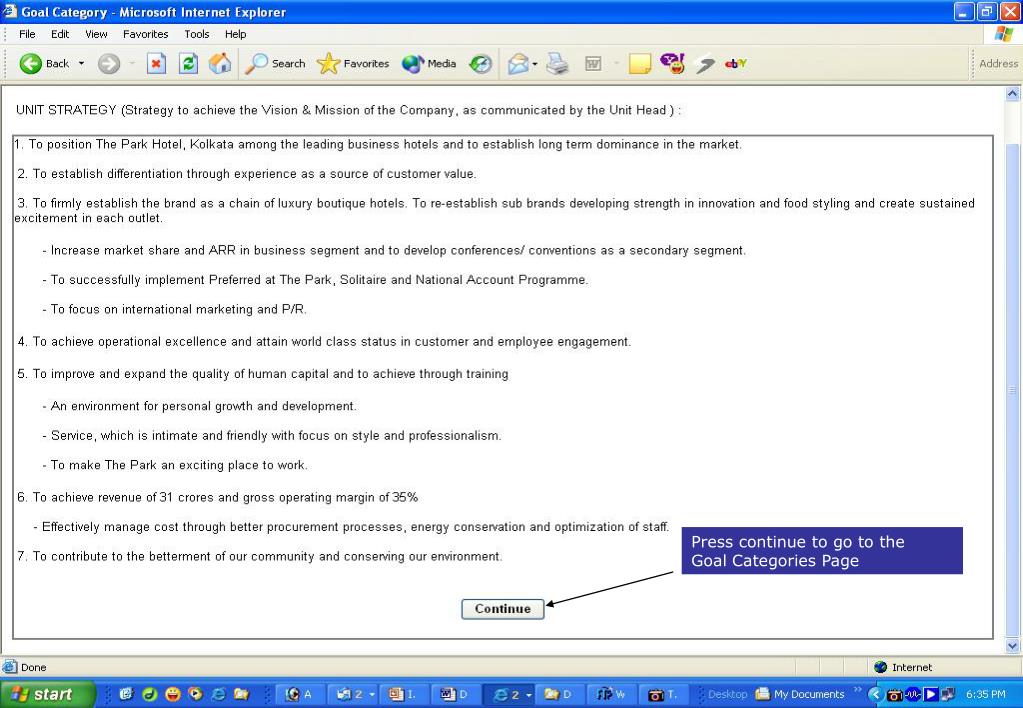Click the camera icon in system tray
The width and height of the screenshot is (1023, 708).
click(x=894, y=695)
